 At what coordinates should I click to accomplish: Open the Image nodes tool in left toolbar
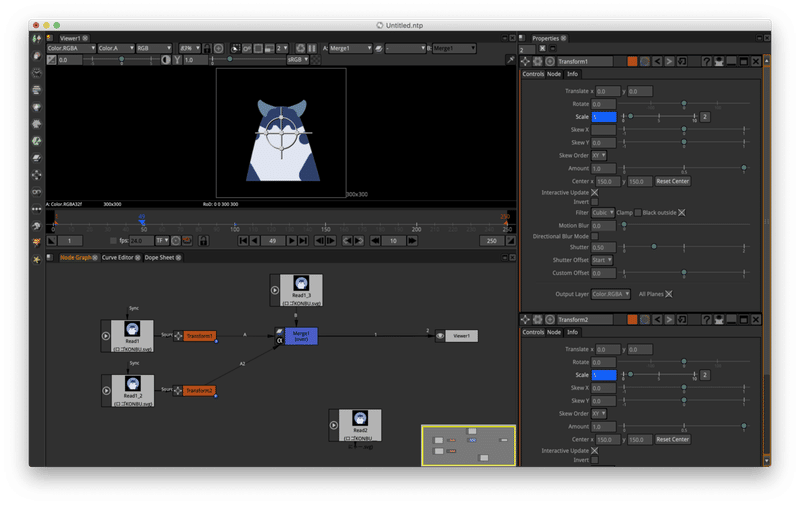point(37,39)
